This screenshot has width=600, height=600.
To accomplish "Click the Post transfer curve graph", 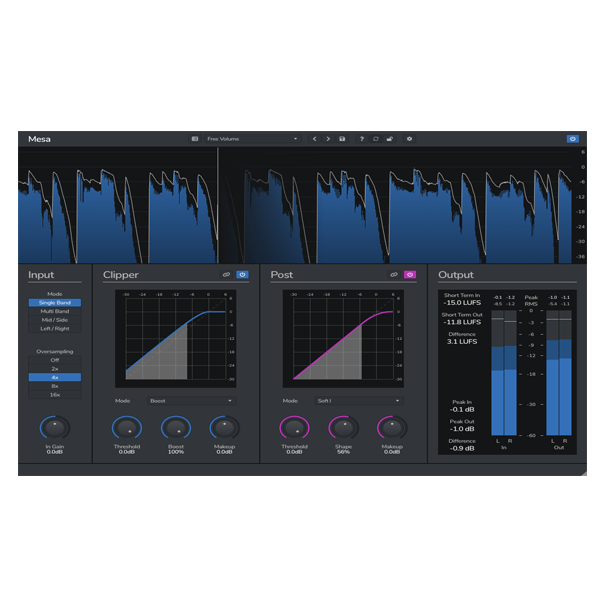I will (343, 336).
